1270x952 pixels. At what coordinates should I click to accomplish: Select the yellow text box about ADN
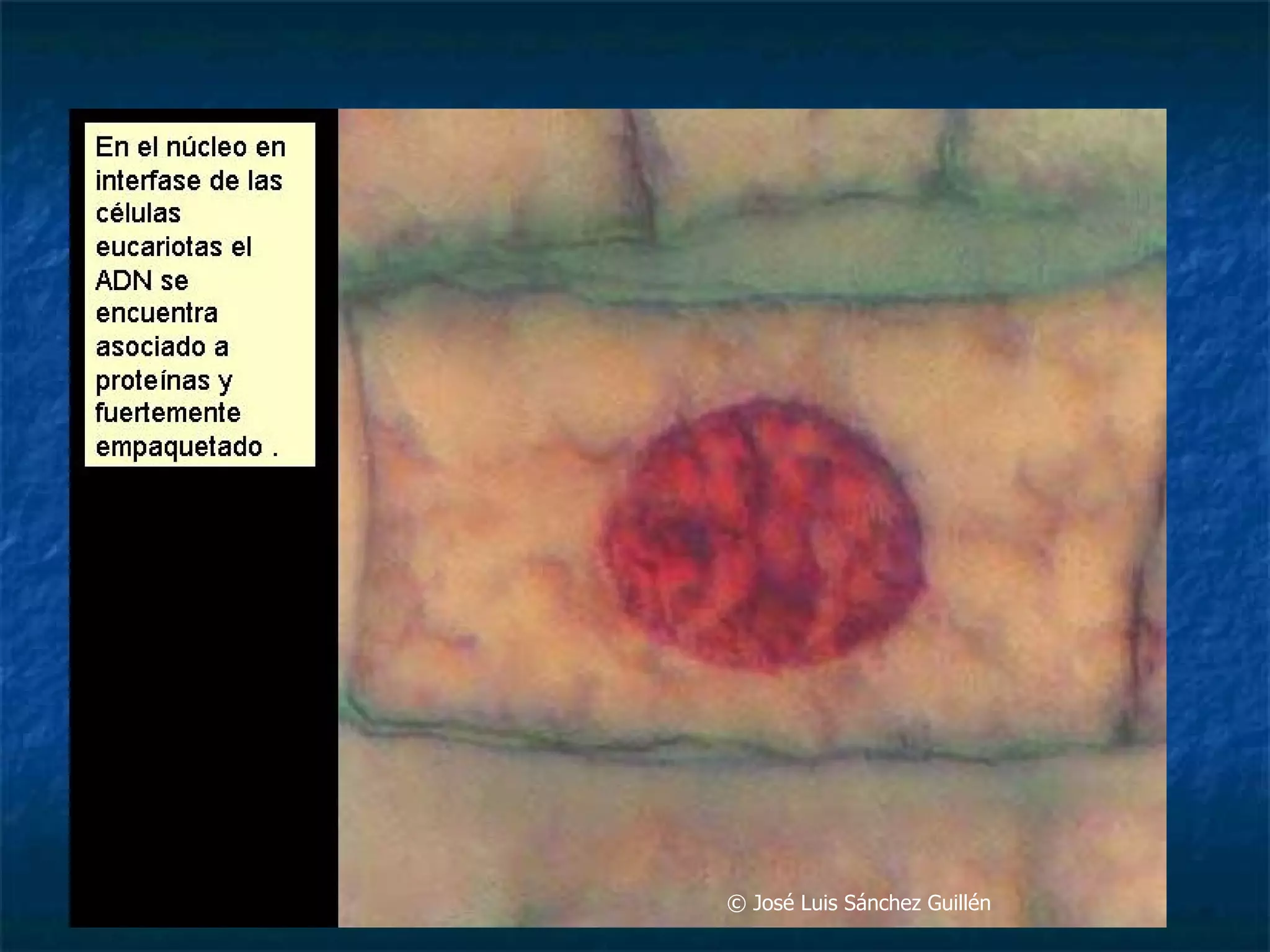coord(200,294)
